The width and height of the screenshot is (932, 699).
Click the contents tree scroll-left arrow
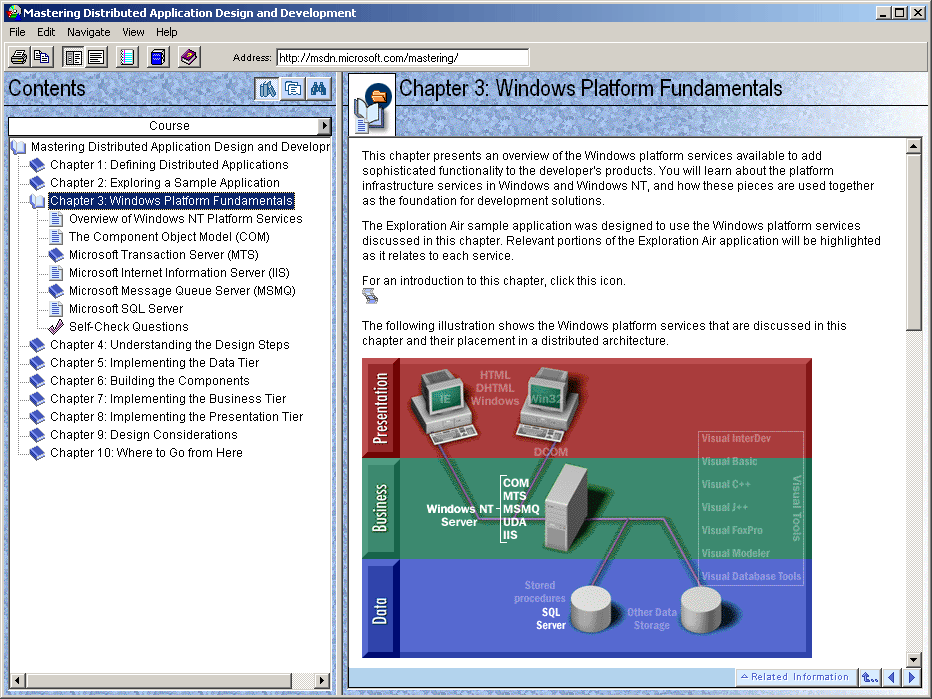click(x=17, y=680)
